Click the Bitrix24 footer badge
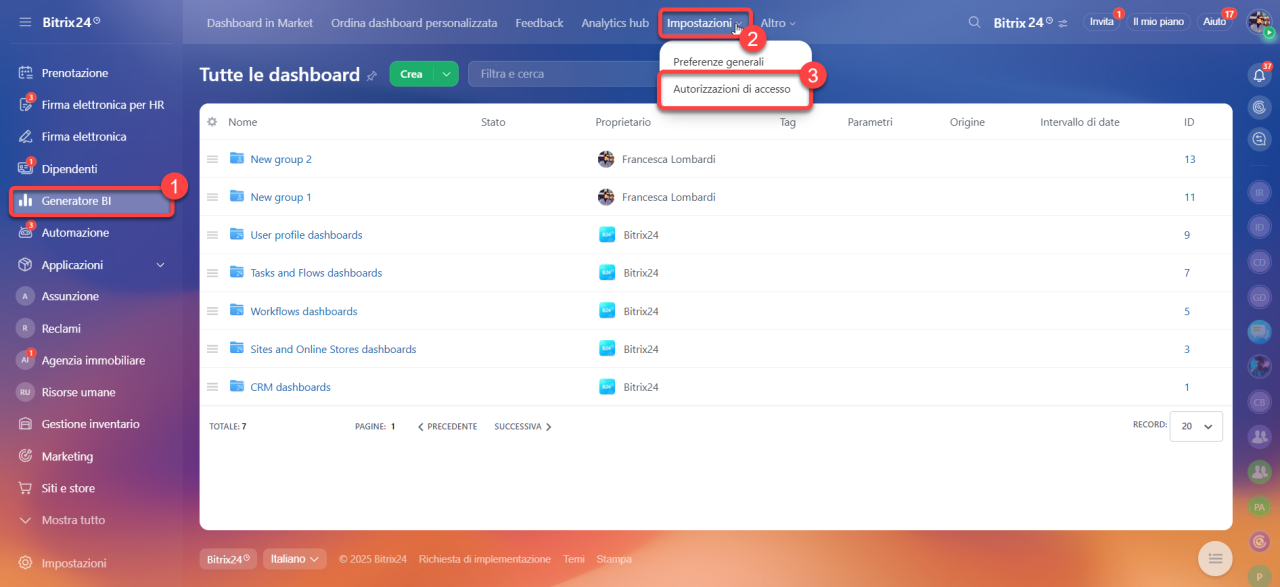Image resolution: width=1280 pixels, height=587 pixels. tap(229, 559)
